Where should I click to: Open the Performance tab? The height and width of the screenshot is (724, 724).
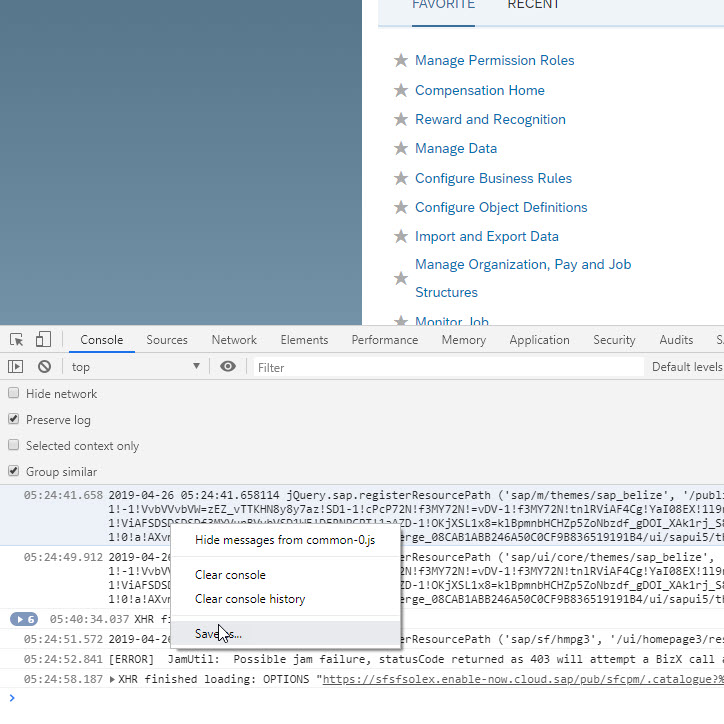(385, 340)
